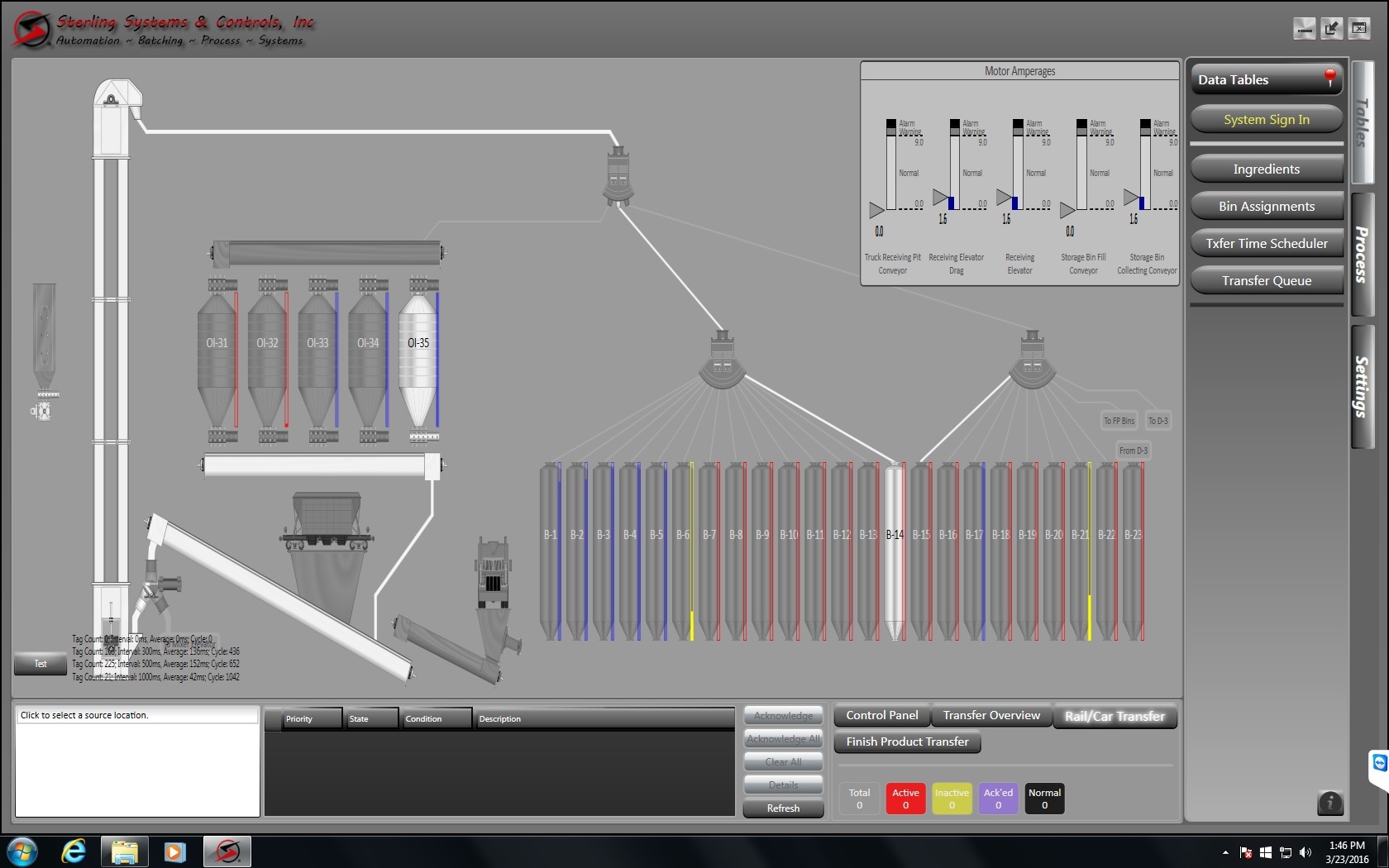Click the B-6 storage bin
1389x868 pixels.
682,546
